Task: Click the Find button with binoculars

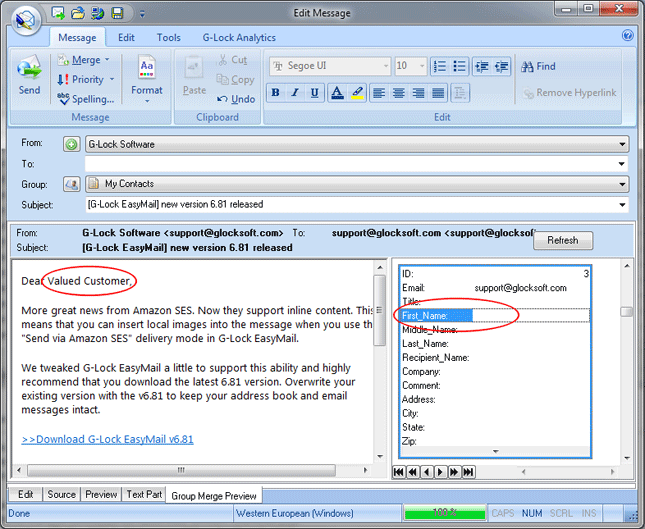Action: (x=538, y=66)
